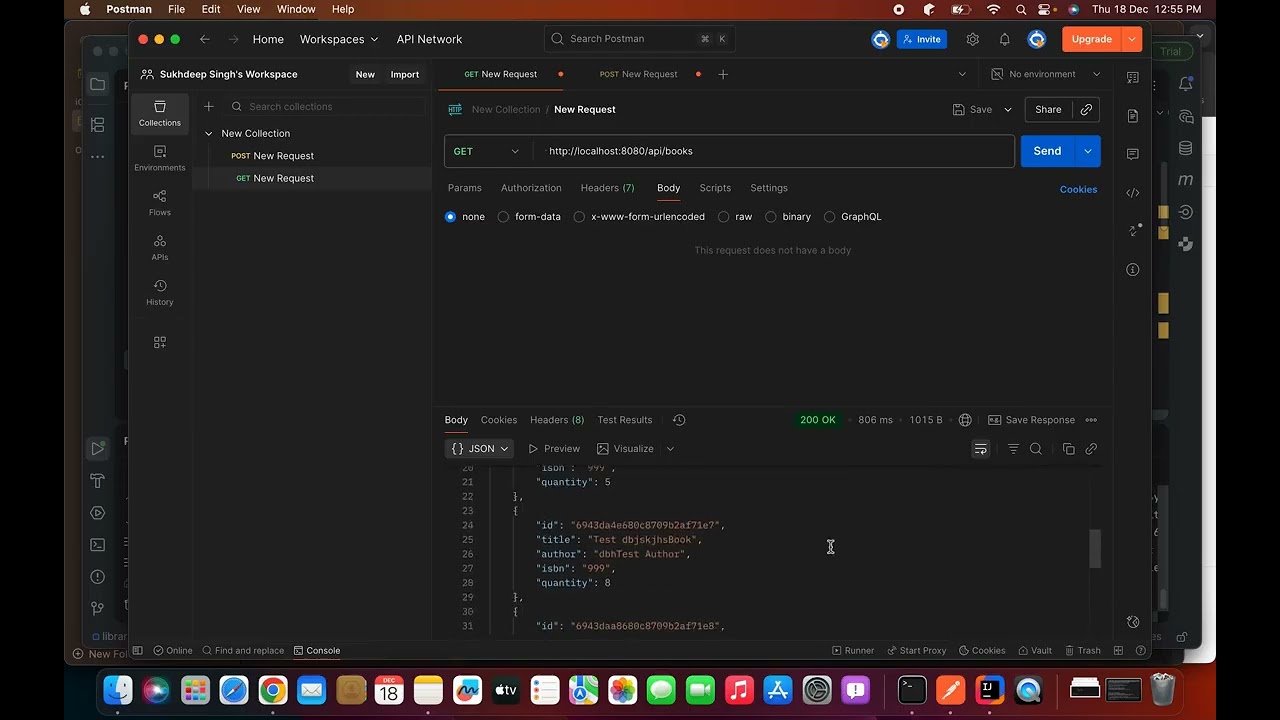Open response Test Results tab
Screen dimensions: 1280x720
pos(625,420)
